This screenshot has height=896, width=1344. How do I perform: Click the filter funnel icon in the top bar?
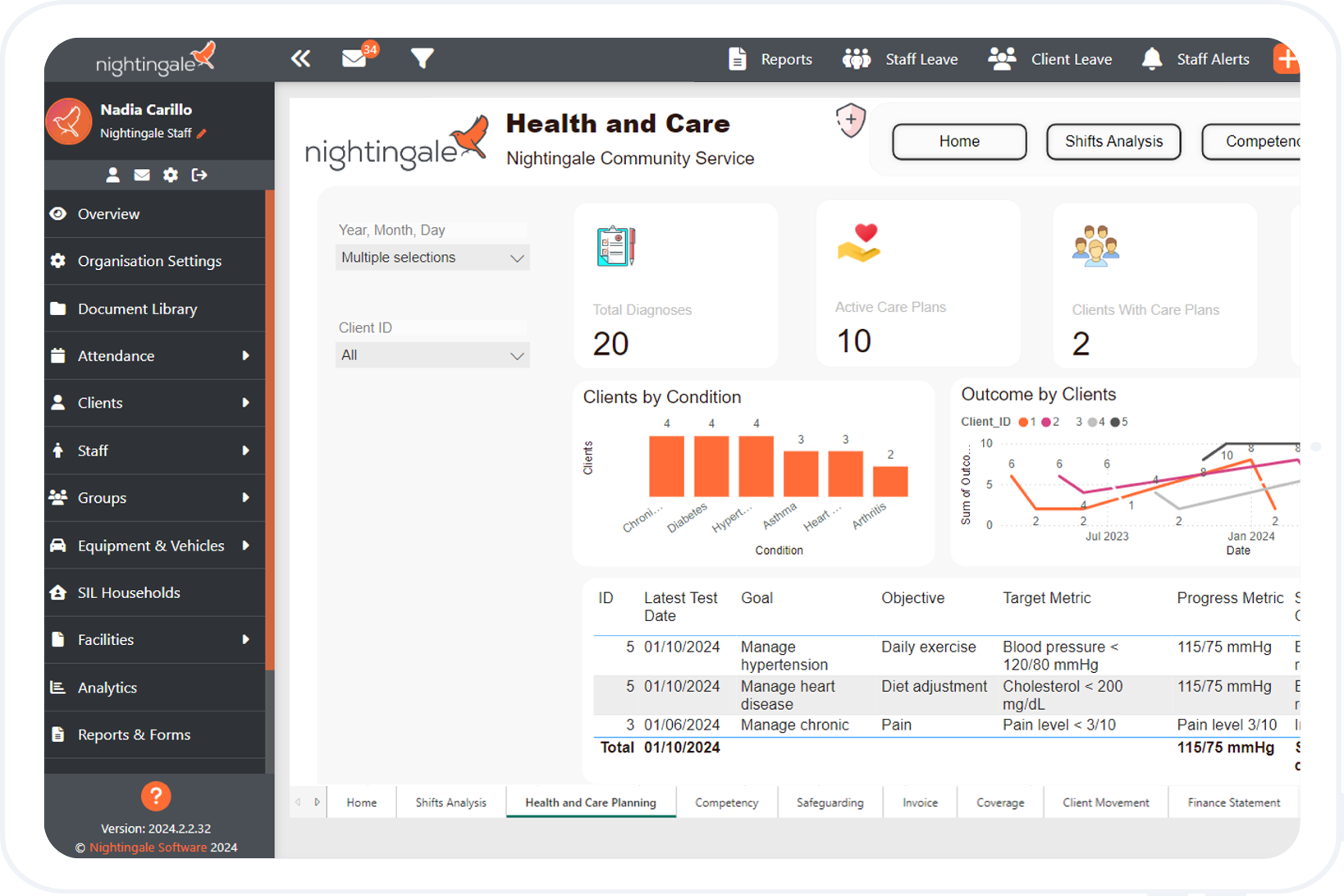tap(422, 58)
